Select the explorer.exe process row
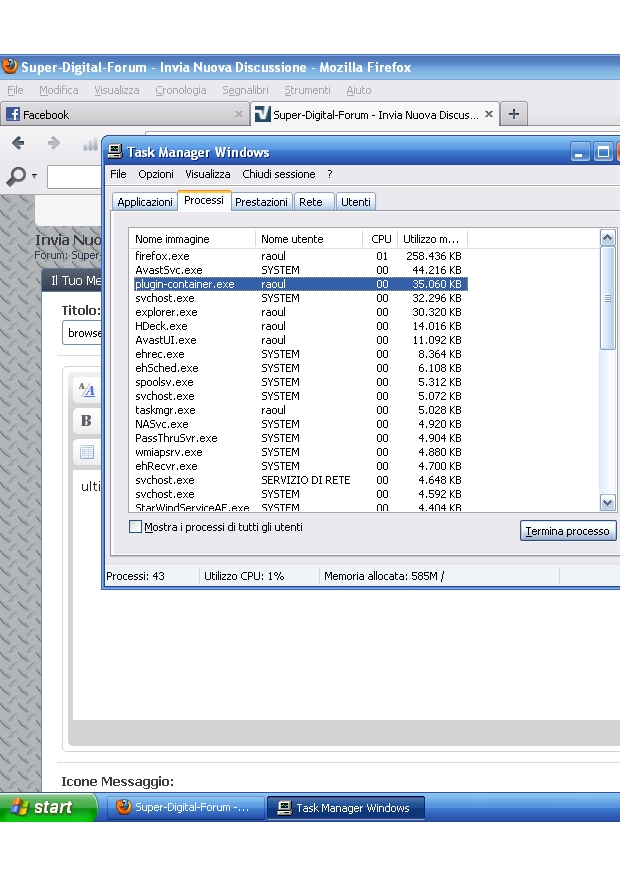 [166, 312]
